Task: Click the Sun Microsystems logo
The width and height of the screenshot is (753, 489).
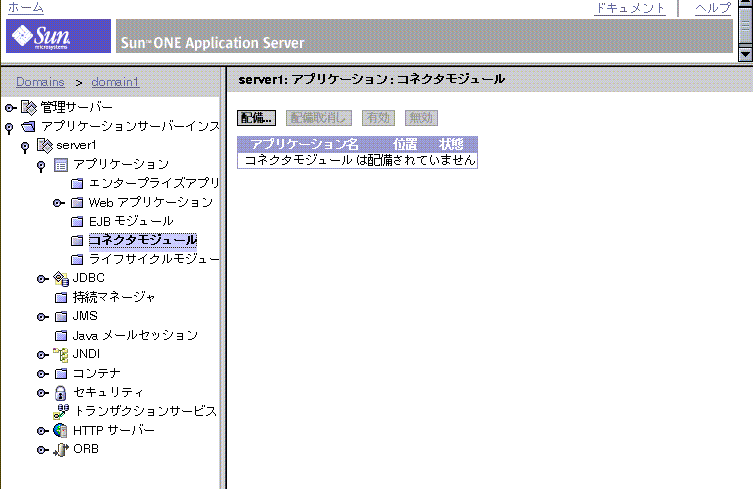Action: coord(59,36)
